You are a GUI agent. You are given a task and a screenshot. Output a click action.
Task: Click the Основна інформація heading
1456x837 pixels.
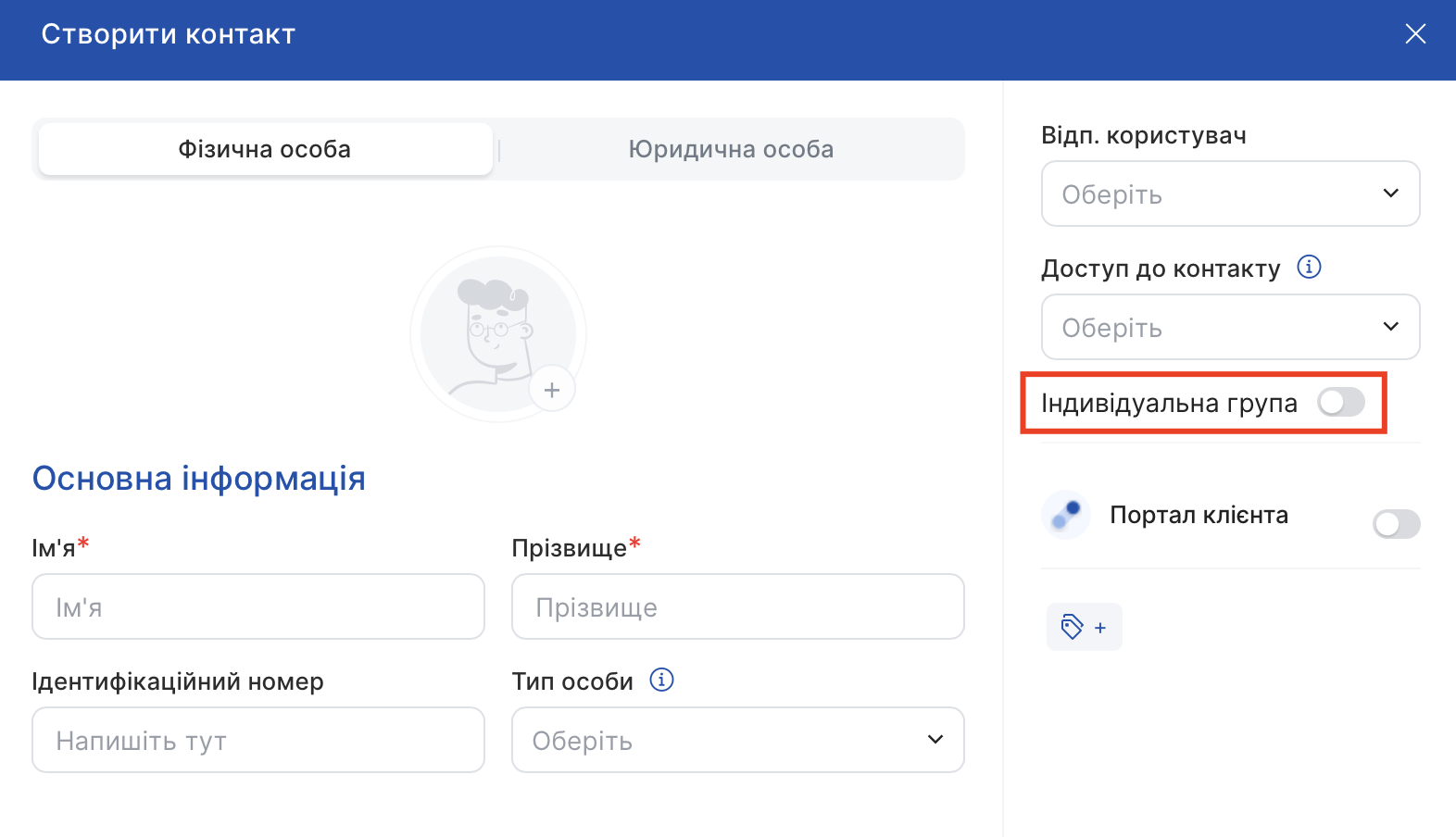[199, 479]
